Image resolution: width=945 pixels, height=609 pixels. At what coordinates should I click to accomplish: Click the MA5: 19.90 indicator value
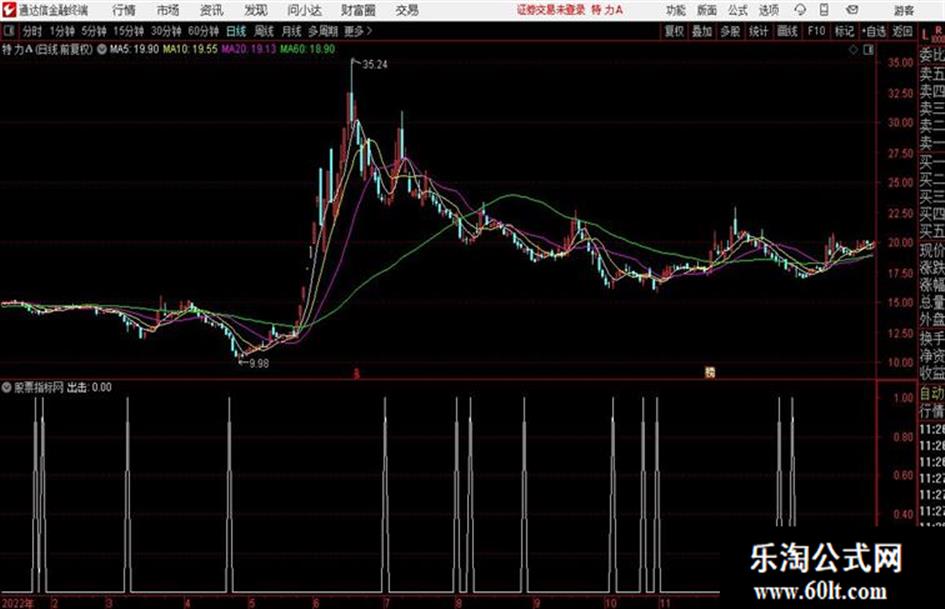coord(134,49)
